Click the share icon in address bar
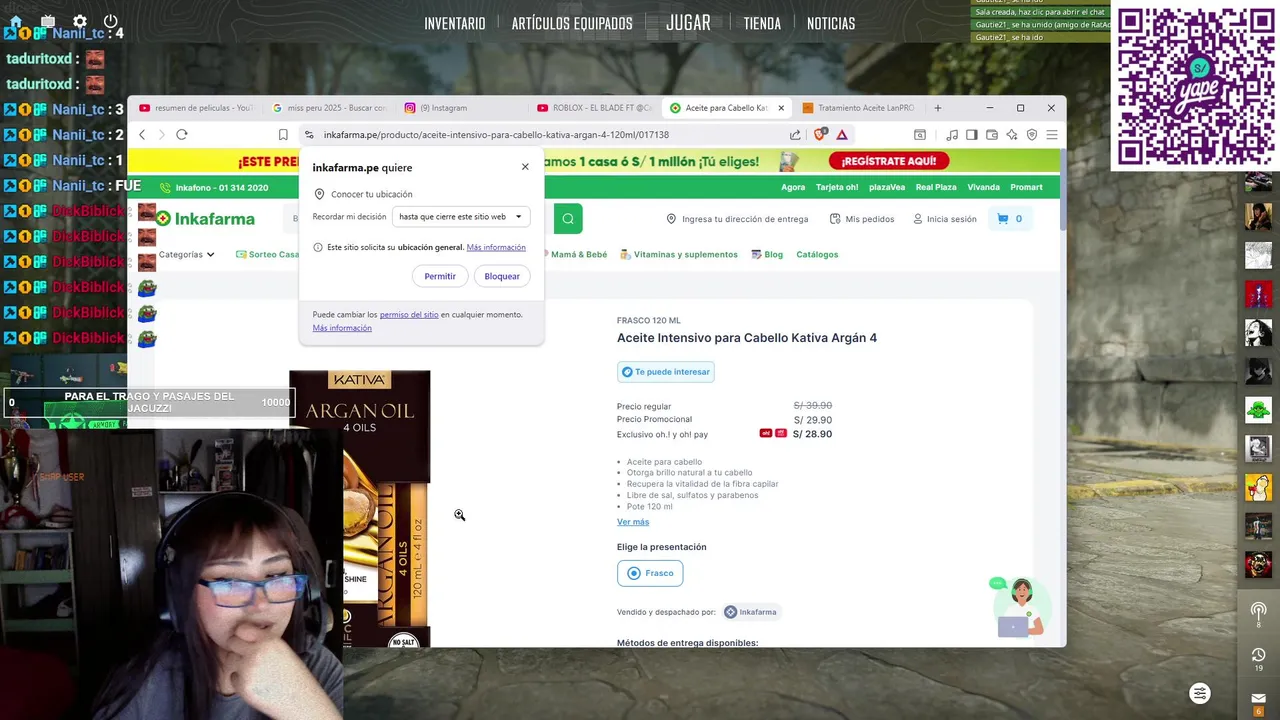1280x720 pixels. coord(795,135)
